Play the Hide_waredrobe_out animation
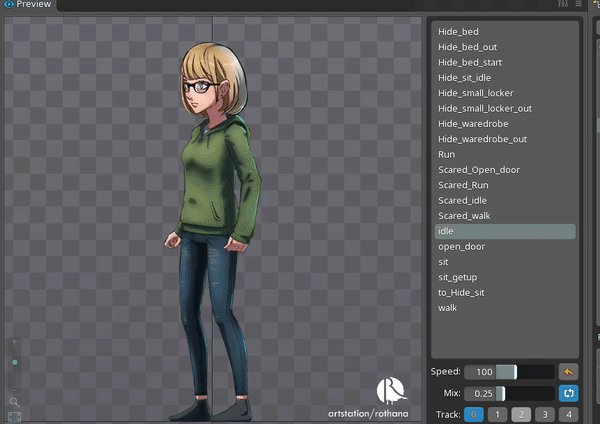 click(505, 139)
